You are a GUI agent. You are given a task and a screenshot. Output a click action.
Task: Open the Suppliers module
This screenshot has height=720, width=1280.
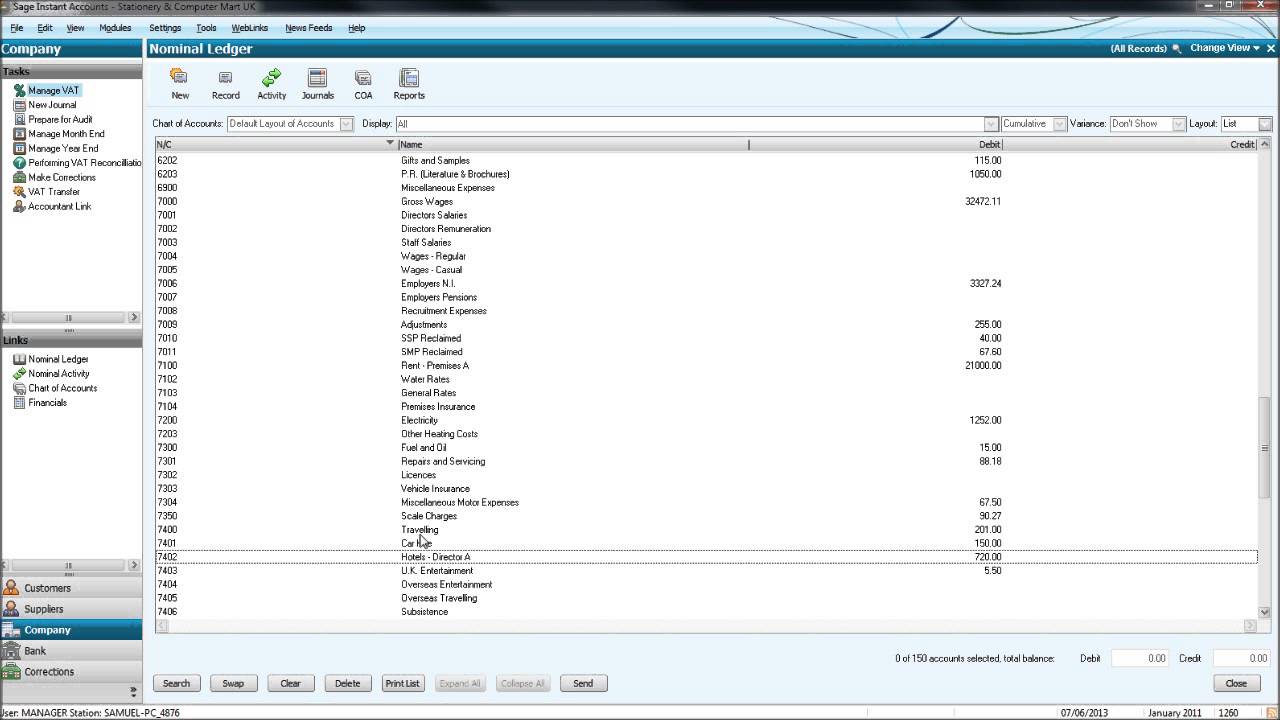pos(71,609)
